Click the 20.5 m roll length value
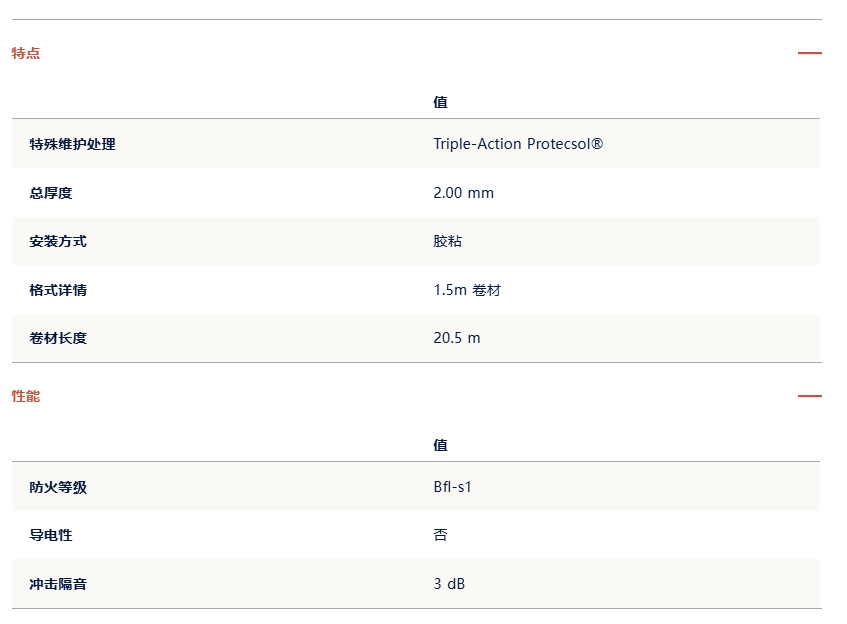The width and height of the screenshot is (847, 624). click(x=457, y=338)
